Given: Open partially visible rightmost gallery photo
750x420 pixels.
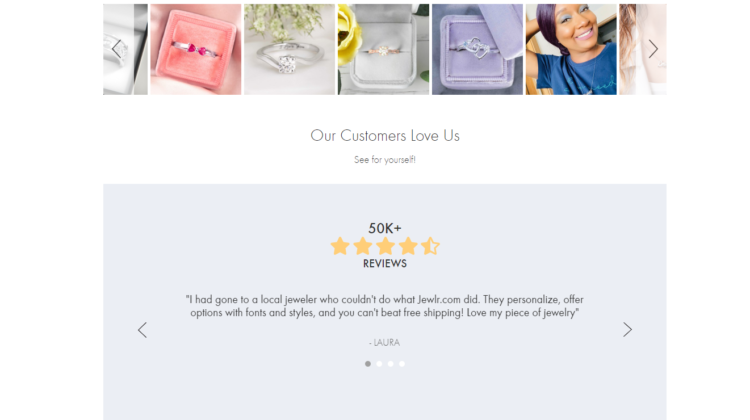Looking at the screenshot, I should [x=643, y=49].
